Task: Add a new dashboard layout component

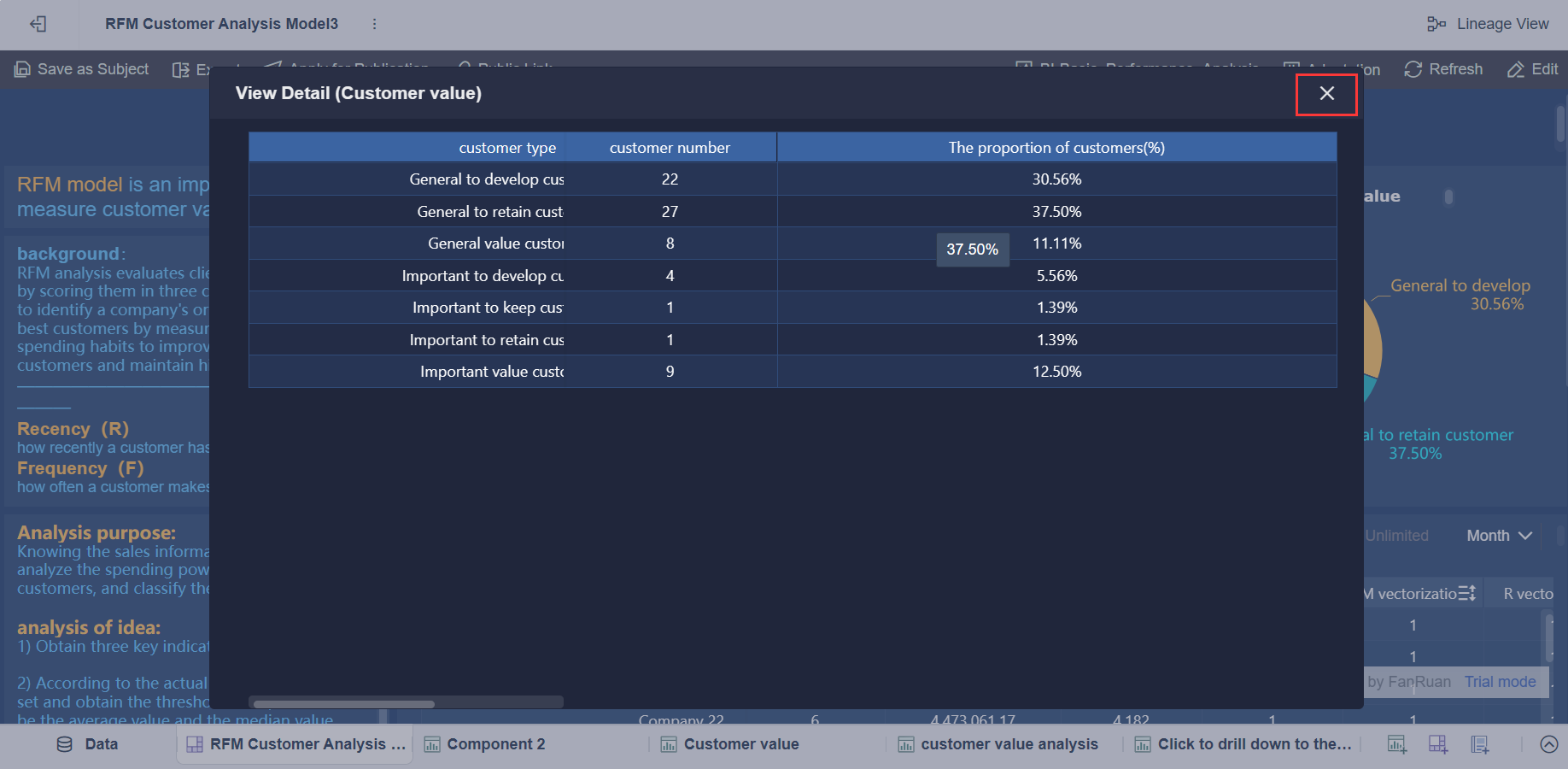Action: pyautogui.click(x=1438, y=744)
